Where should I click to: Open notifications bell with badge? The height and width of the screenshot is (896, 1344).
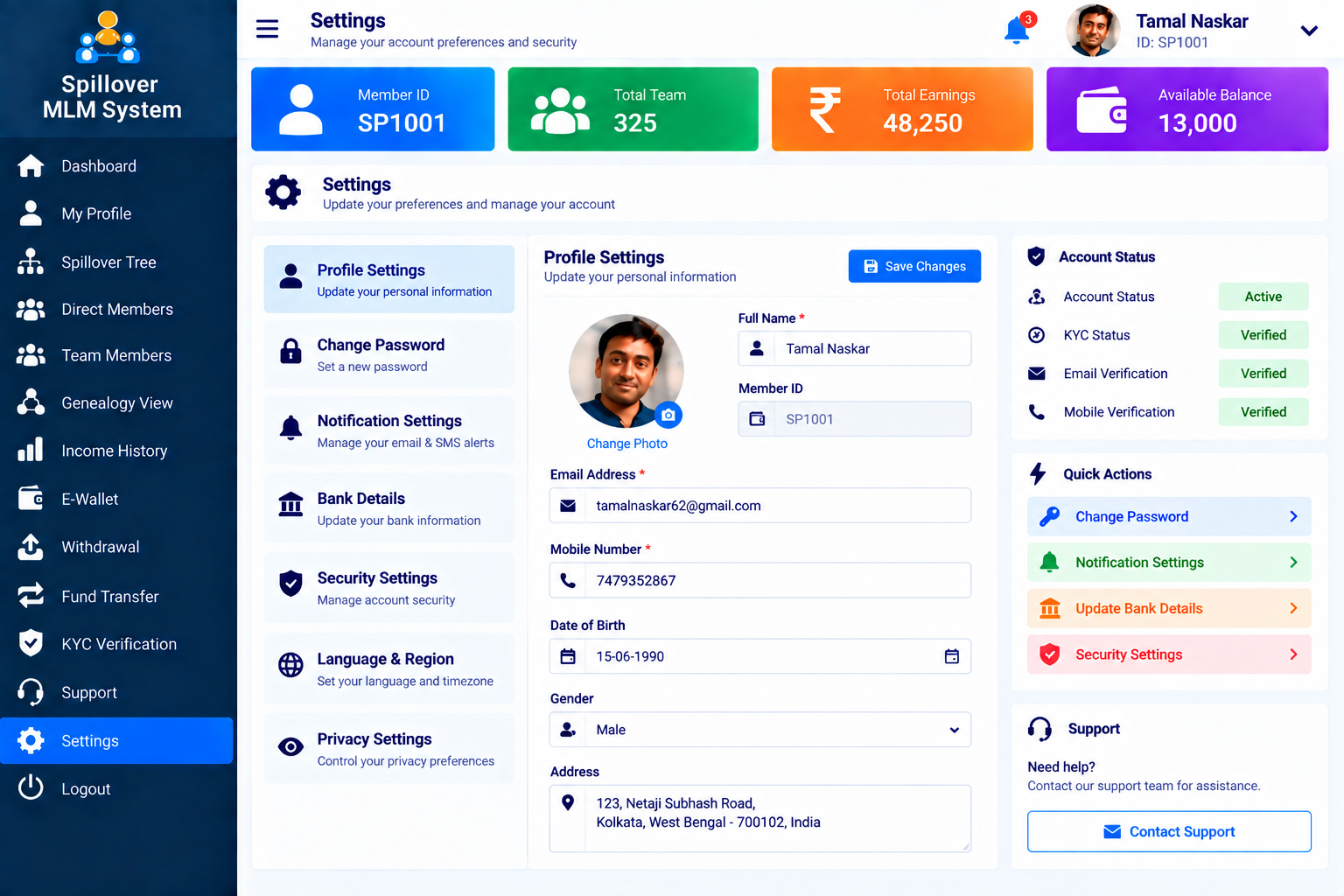[x=1018, y=29]
